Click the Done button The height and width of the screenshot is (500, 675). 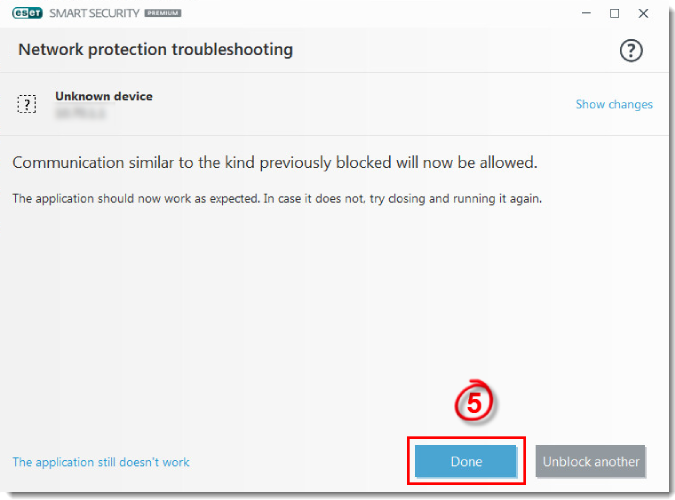tap(466, 461)
